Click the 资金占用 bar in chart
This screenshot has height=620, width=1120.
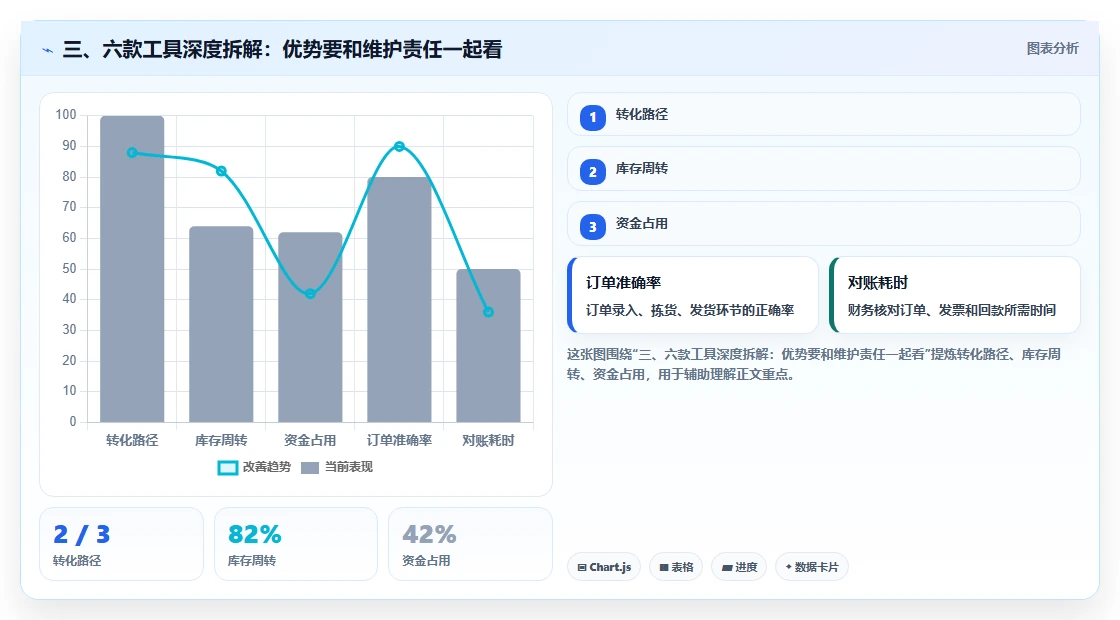pyautogui.click(x=310, y=327)
